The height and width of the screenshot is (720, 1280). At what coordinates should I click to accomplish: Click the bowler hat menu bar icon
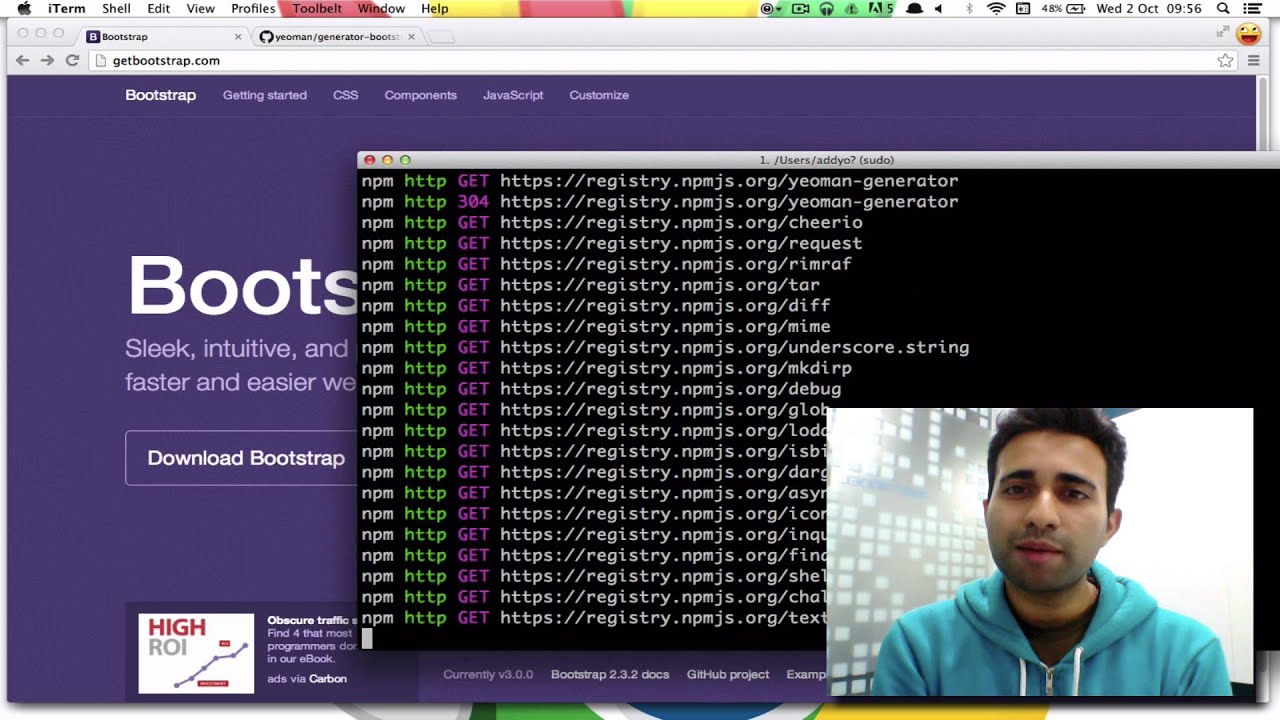pos(914,8)
